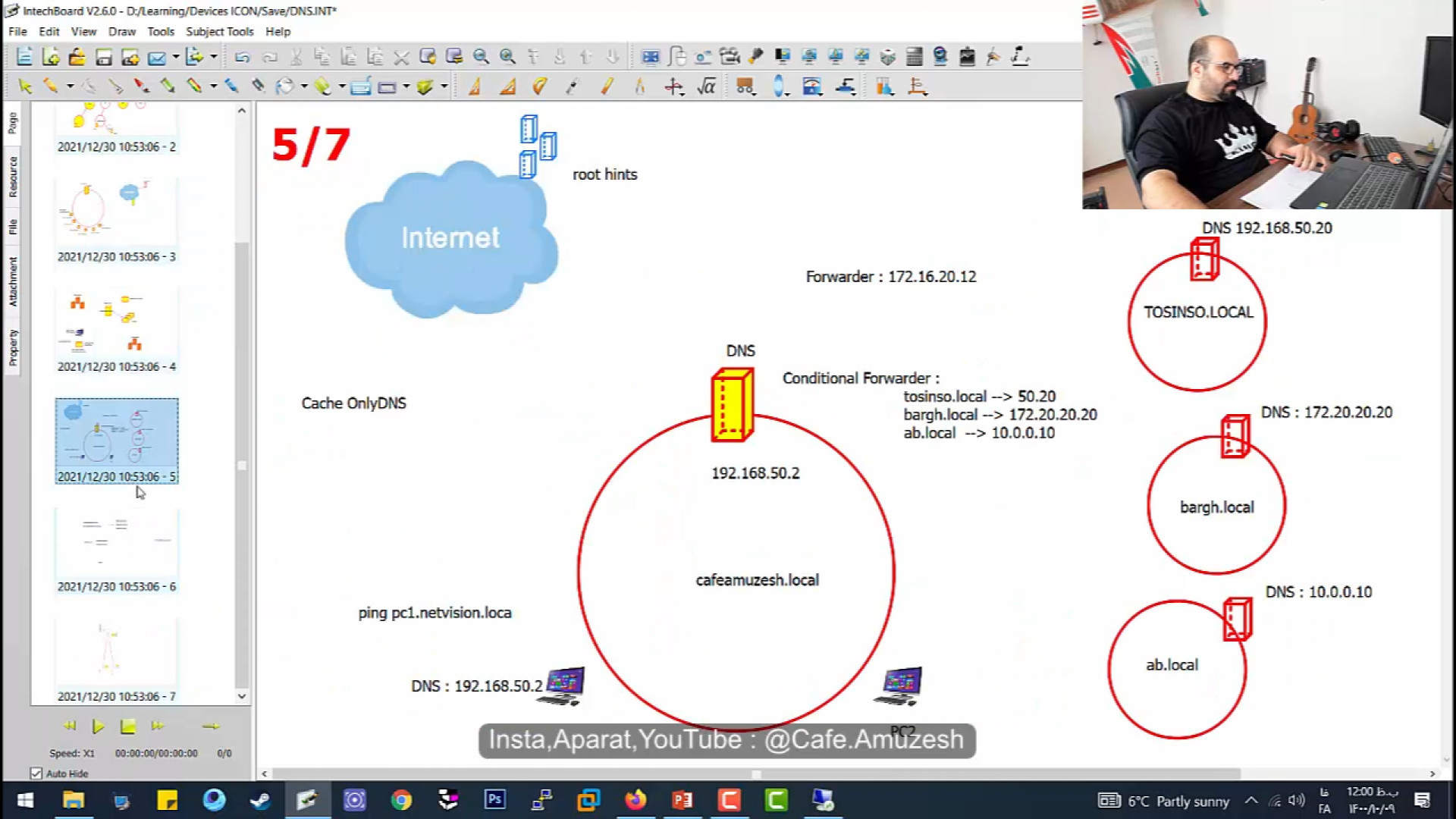
Task: Select the square root formula tool
Action: 707,86
